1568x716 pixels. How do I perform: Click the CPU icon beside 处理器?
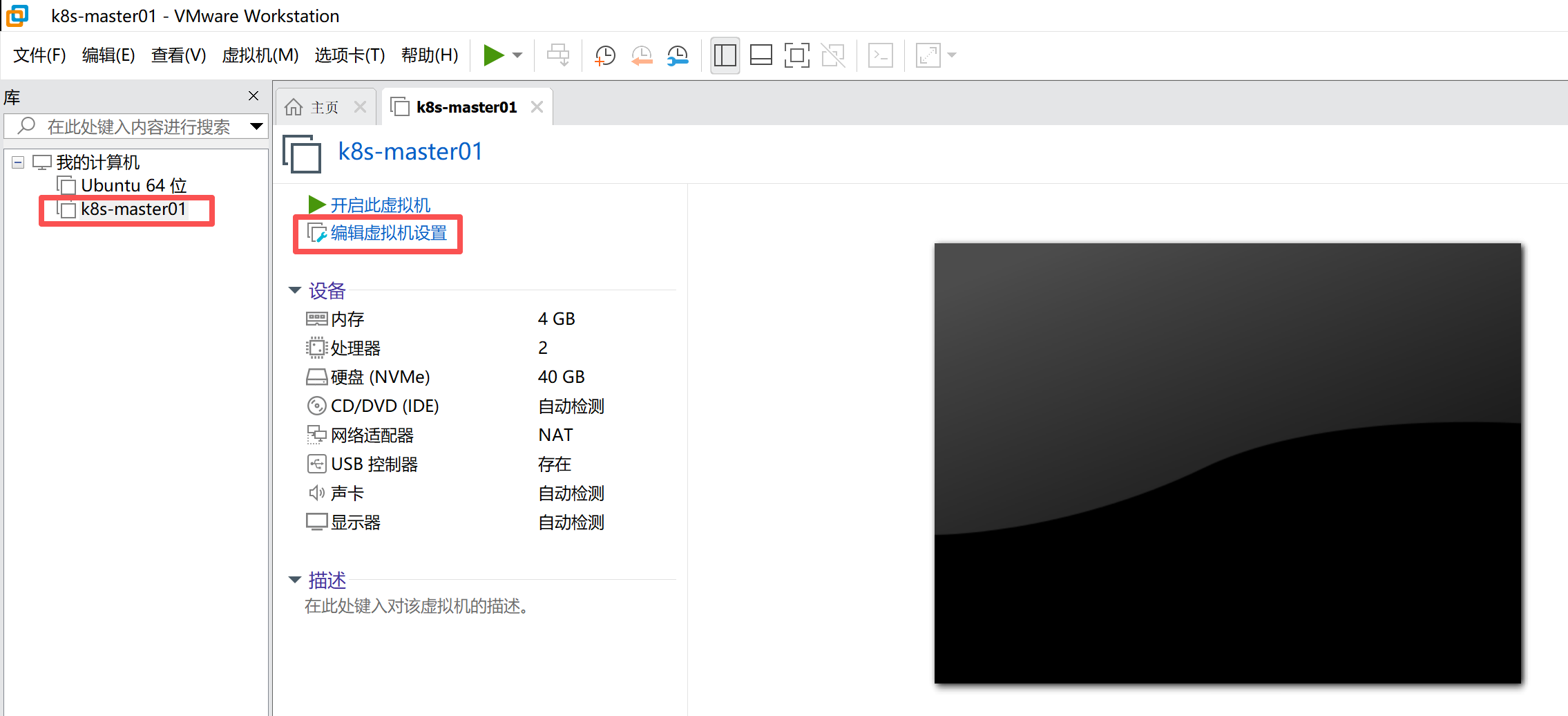pos(316,348)
